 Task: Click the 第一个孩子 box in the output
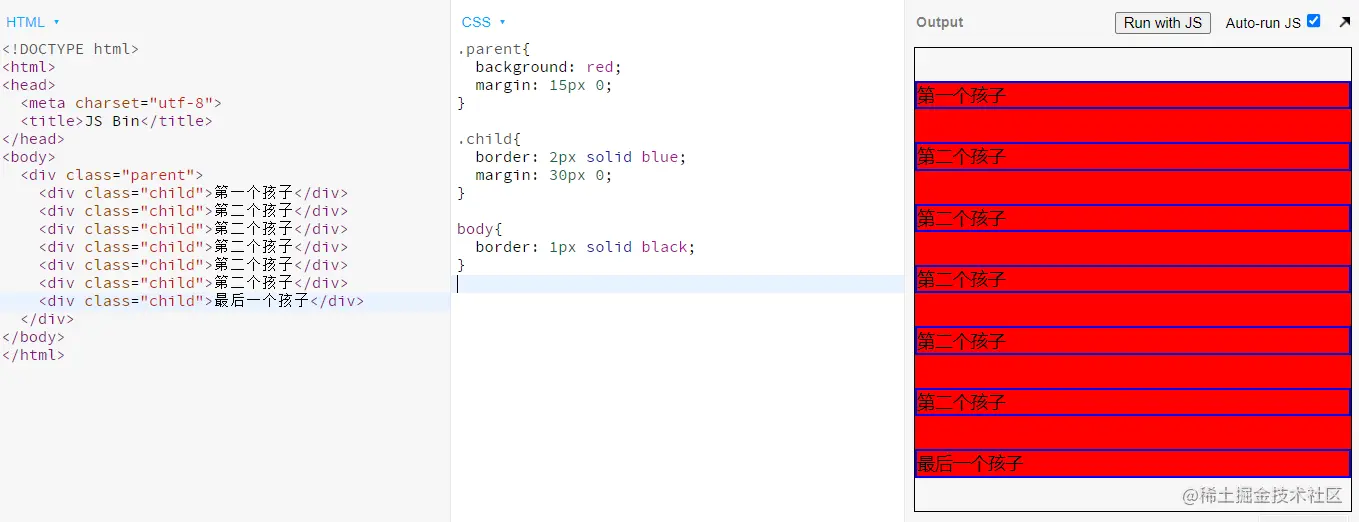click(x=1132, y=95)
